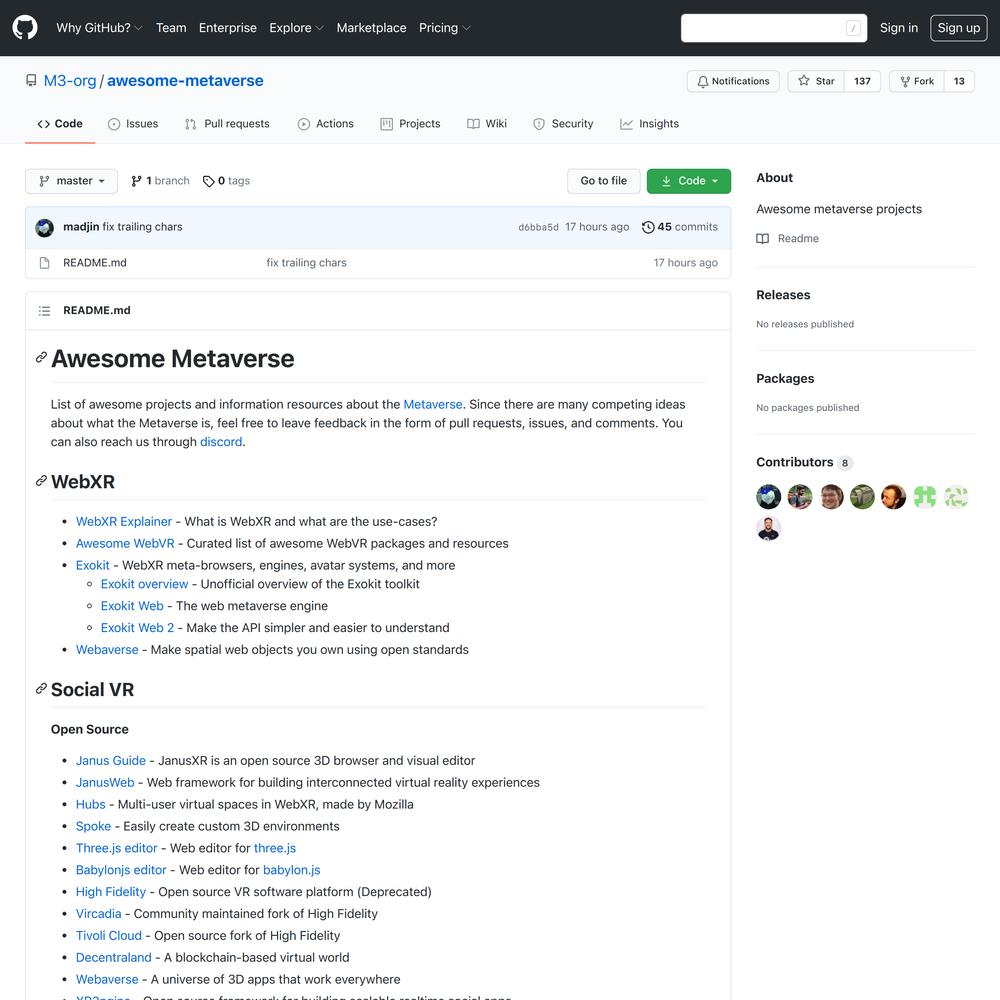1000x1000 pixels.
Task: Click the repository book icon beside M3-org
Action: (x=31, y=80)
